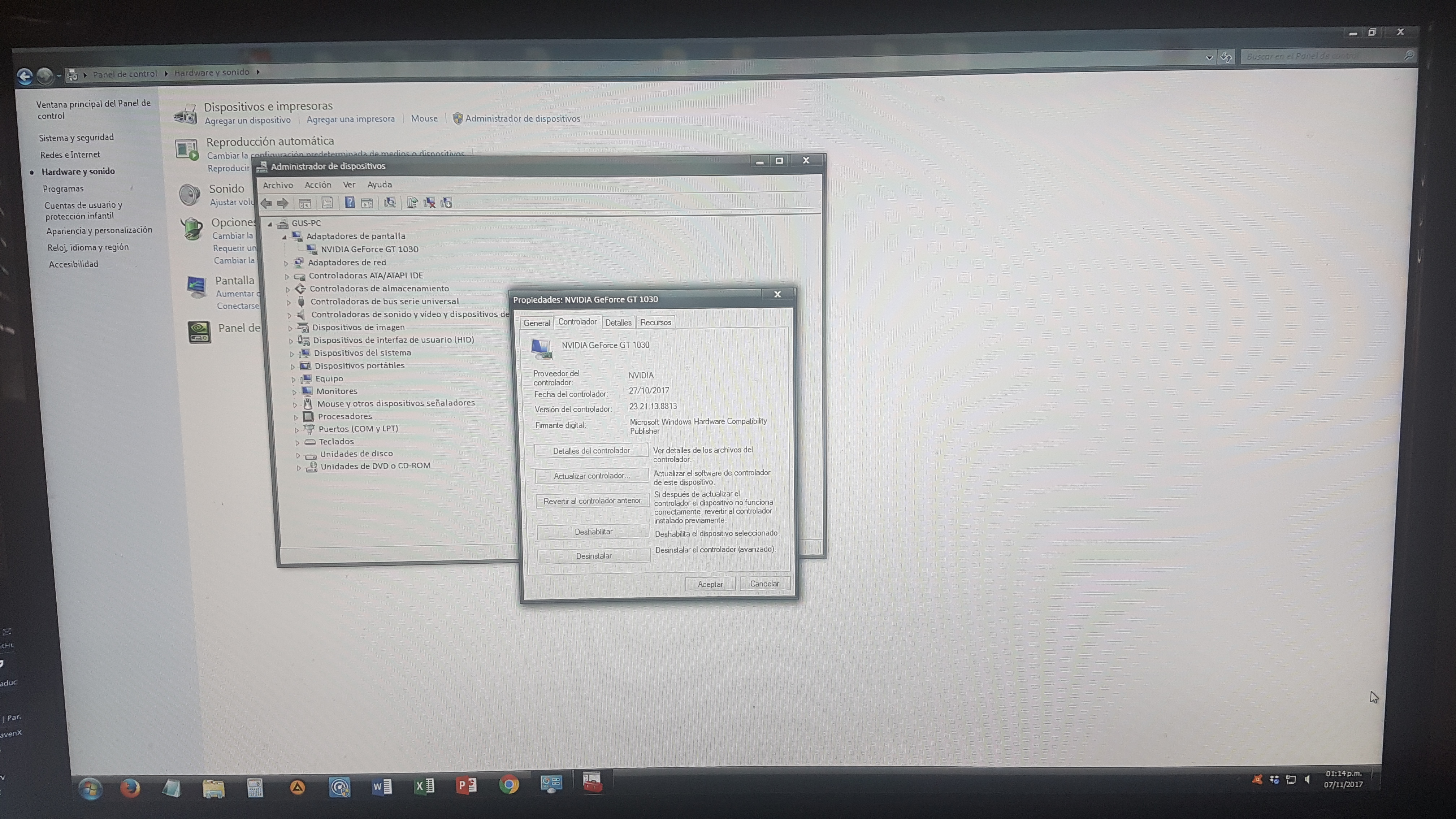Open the Windows Start orb

click(x=90, y=788)
